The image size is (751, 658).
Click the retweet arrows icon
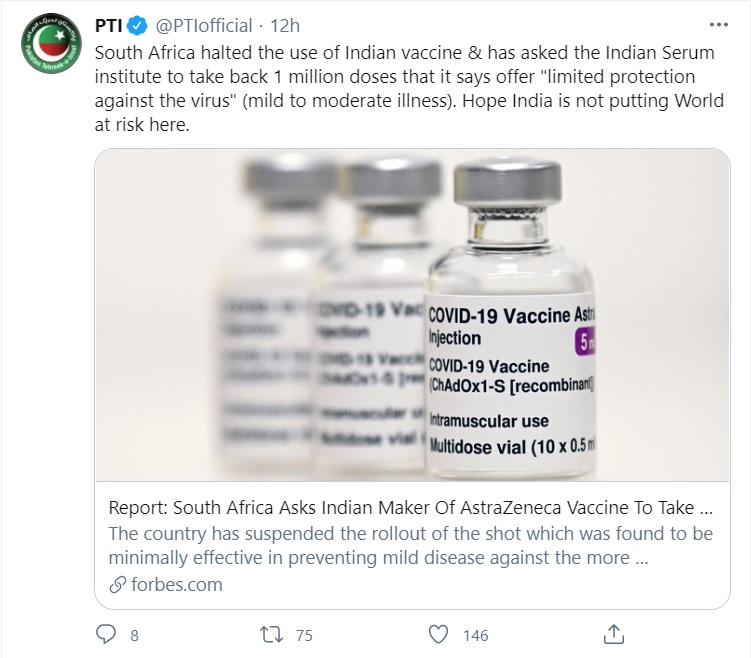coord(273,633)
